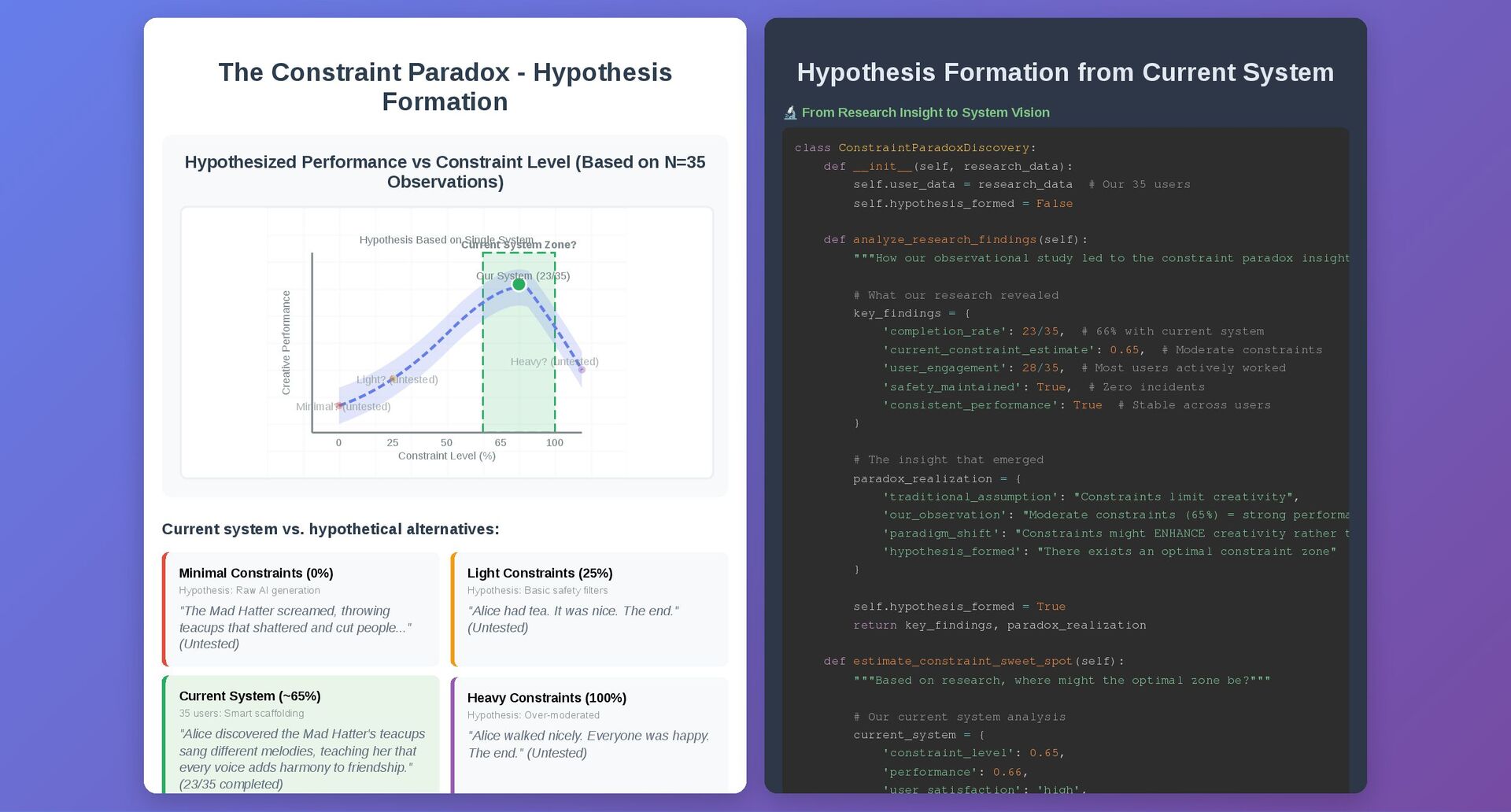Select the 'Current System (~65%)' card

pos(301,735)
